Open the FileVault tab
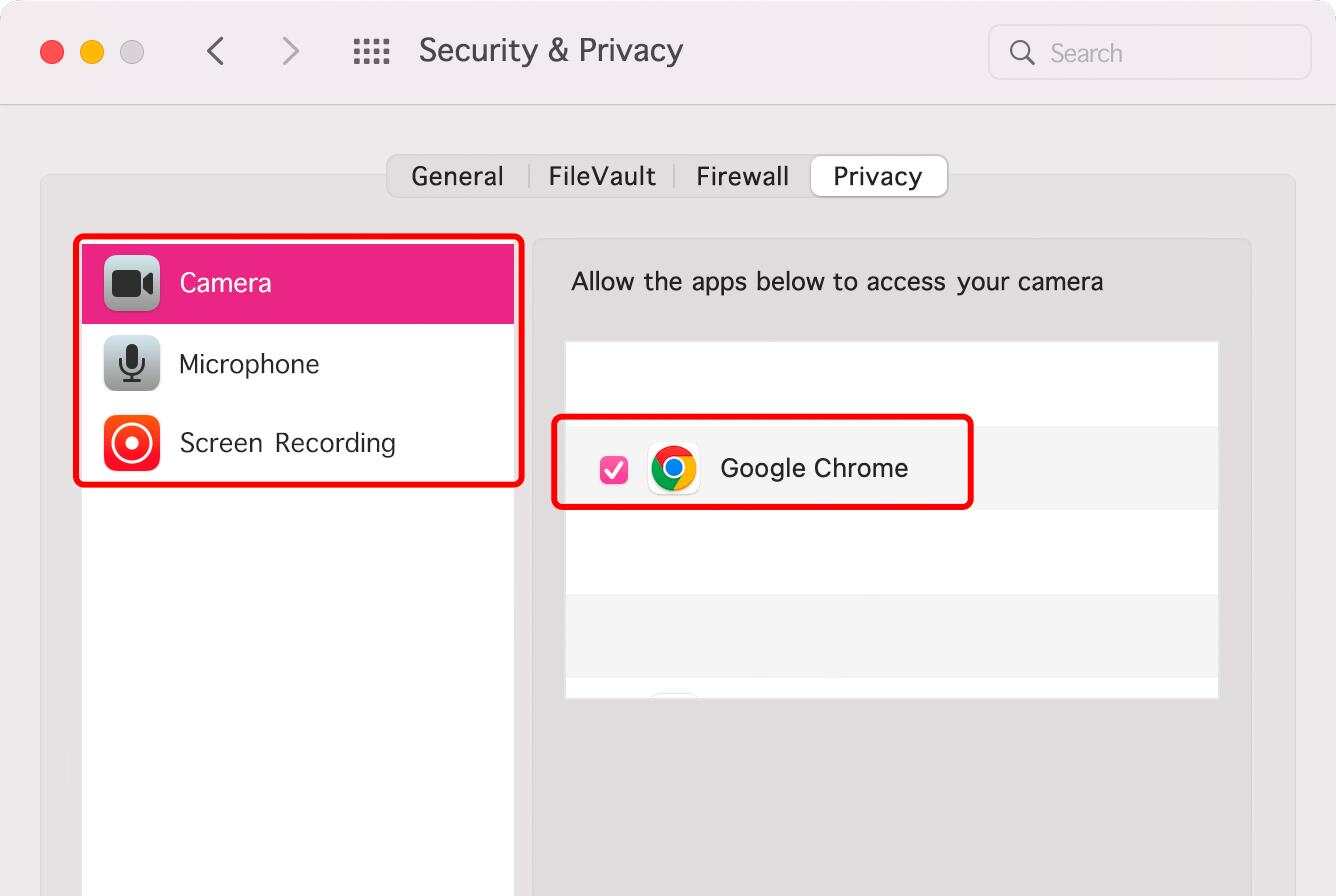The height and width of the screenshot is (896, 1336). pos(602,177)
